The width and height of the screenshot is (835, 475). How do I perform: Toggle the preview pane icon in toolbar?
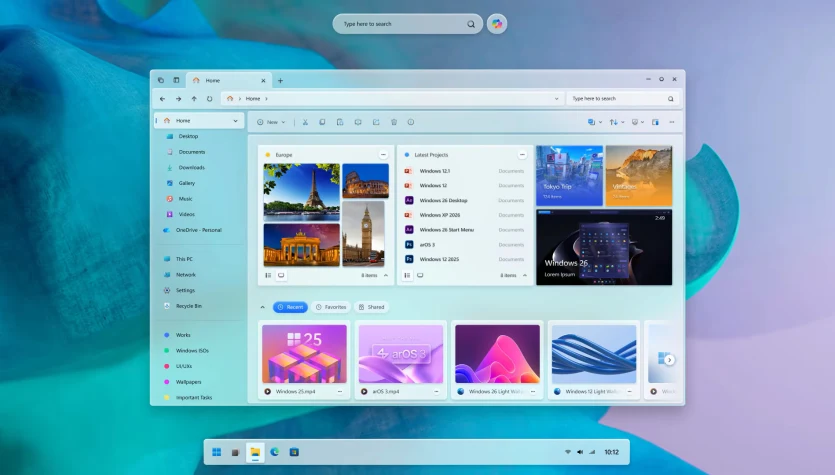pyautogui.click(x=655, y=122)
